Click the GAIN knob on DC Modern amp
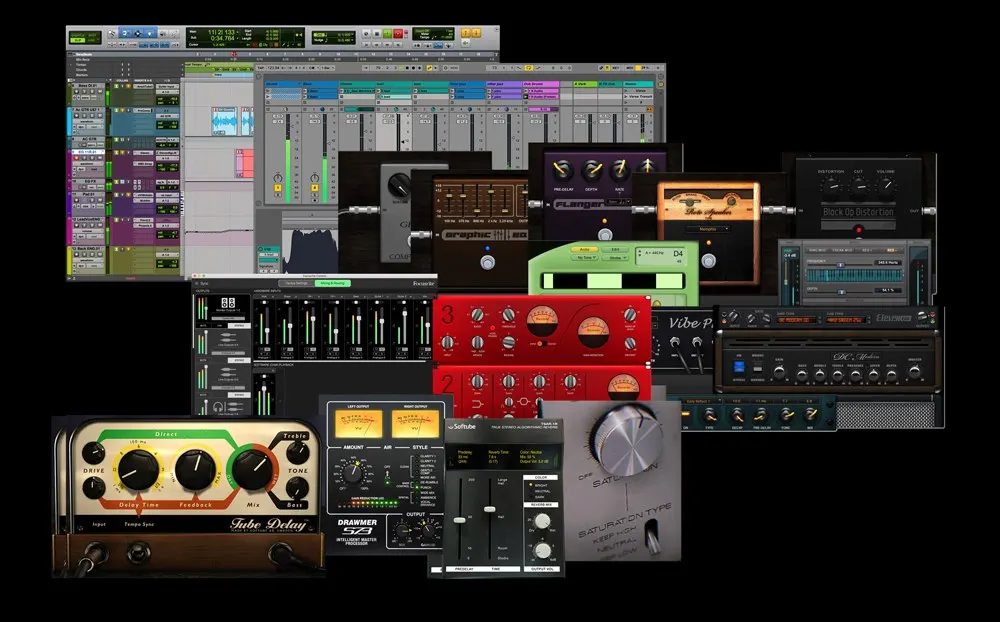 (779, 372)
